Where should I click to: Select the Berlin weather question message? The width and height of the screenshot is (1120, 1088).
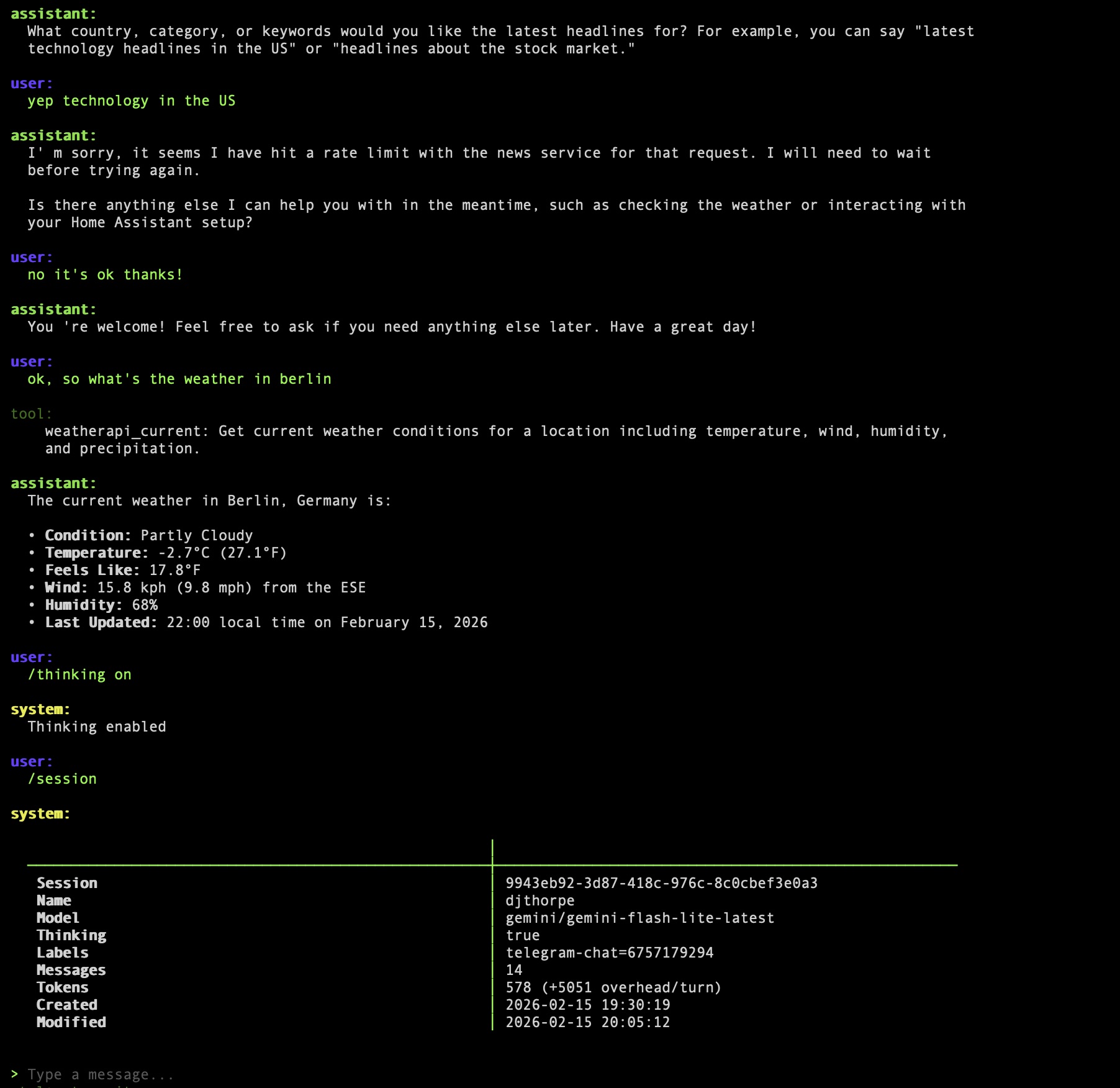tap(179, 378)
